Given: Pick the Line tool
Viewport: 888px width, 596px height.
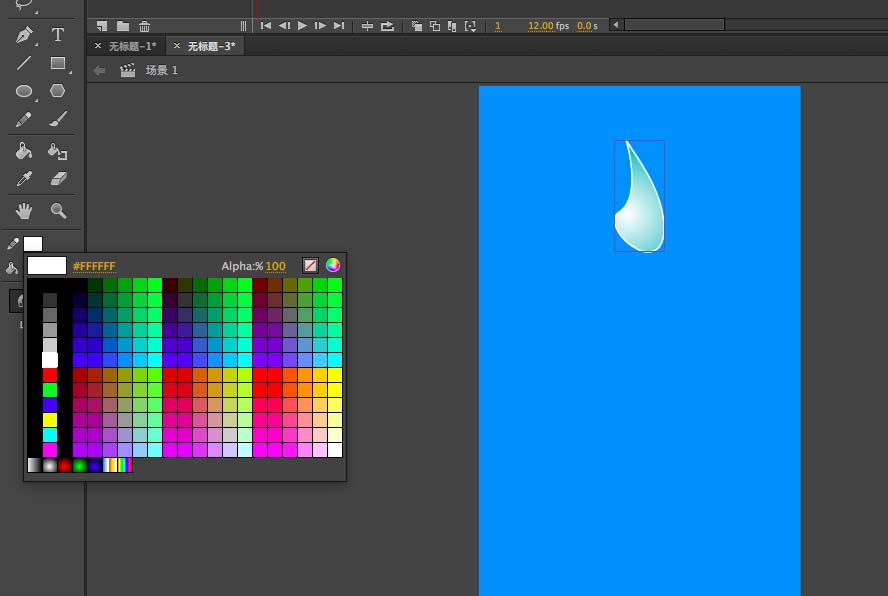Looking at the screenshot, I should [24, 63].
